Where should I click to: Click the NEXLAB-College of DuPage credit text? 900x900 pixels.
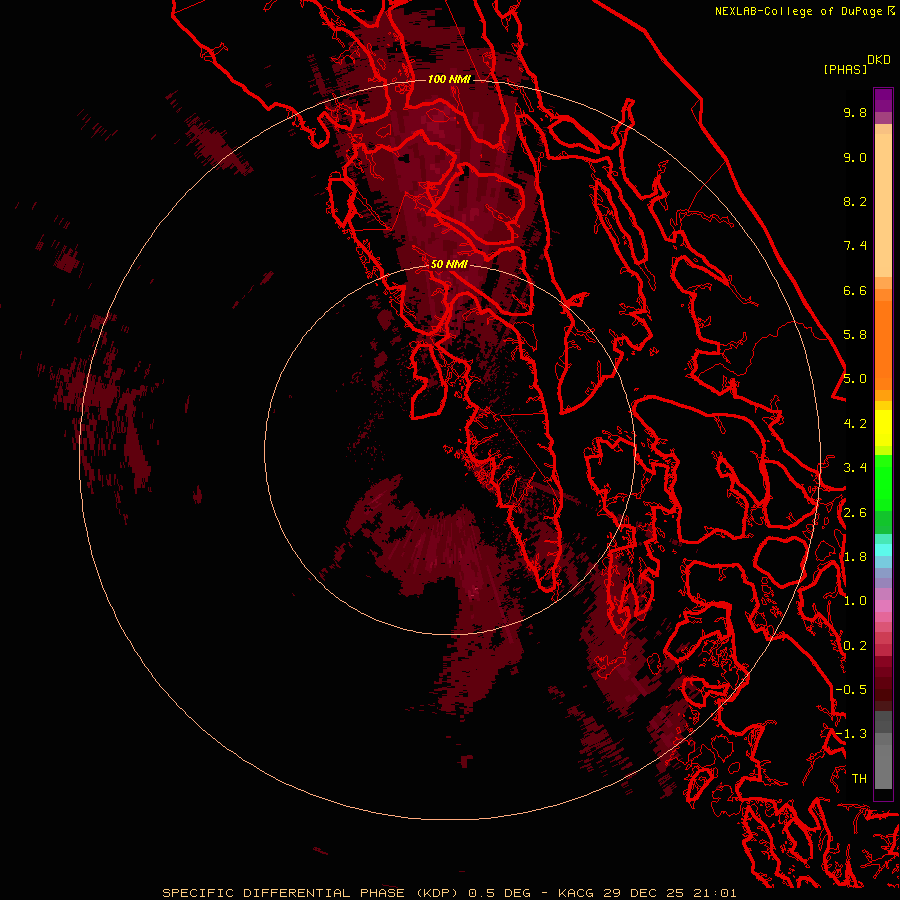[798, 11]
